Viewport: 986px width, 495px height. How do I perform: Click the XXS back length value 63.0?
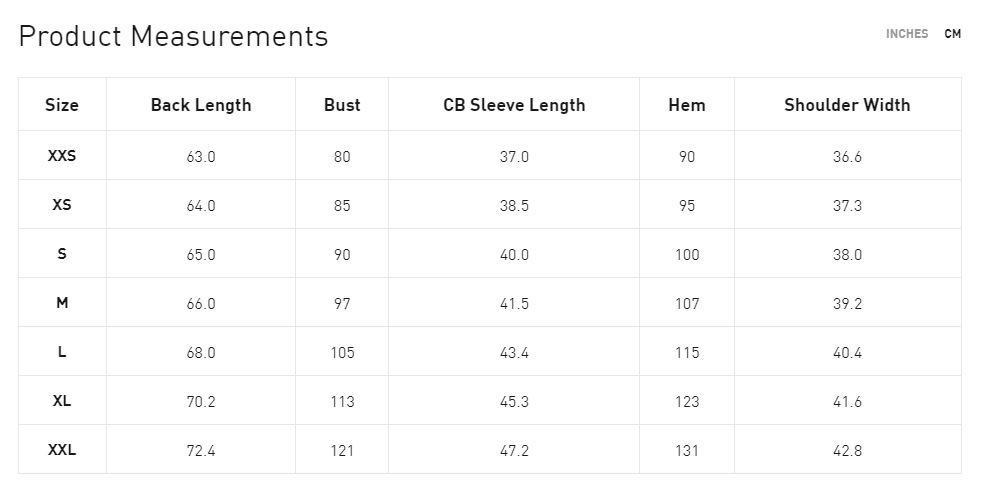pos(201,157)
